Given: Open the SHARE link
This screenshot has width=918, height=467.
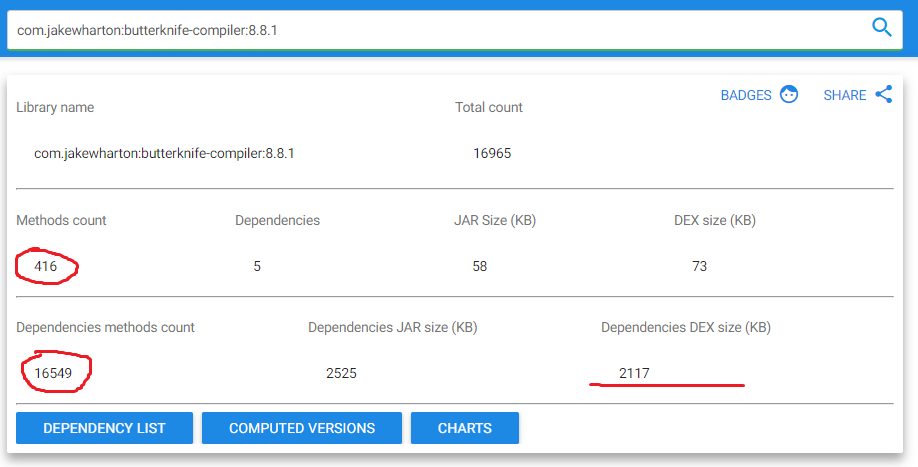Looking at the screenshot, I should pyautogui.click(x=844, y=95).
